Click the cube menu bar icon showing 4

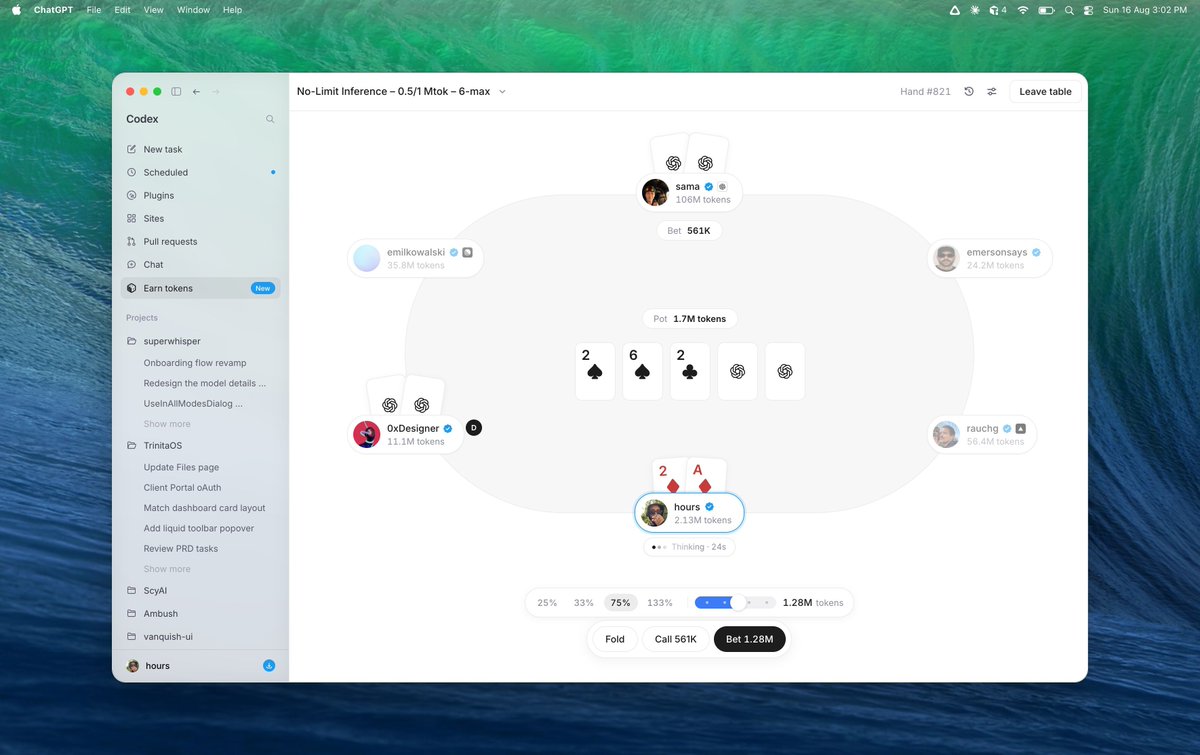[998, 10]
